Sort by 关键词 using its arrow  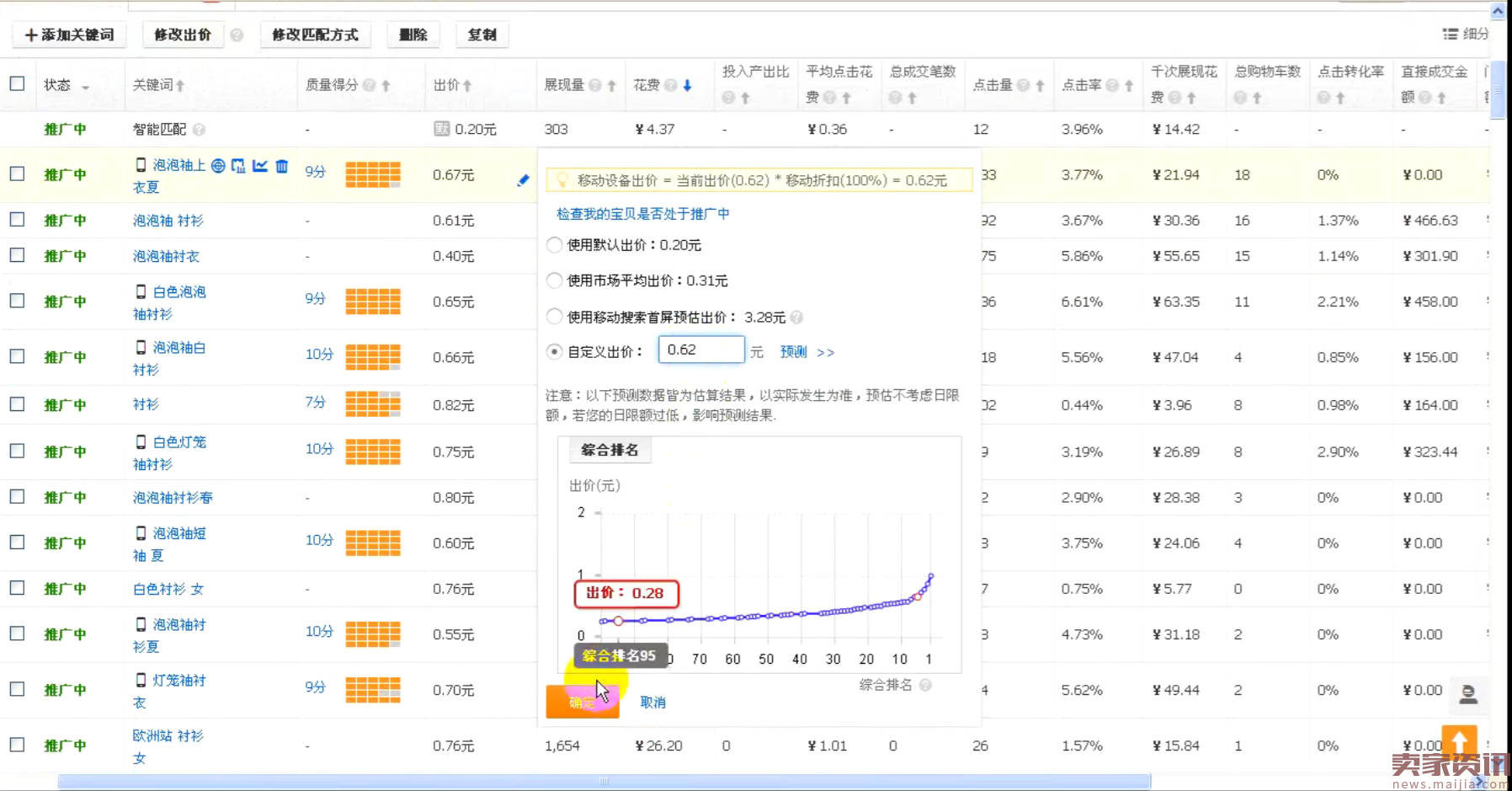point(180,85)
